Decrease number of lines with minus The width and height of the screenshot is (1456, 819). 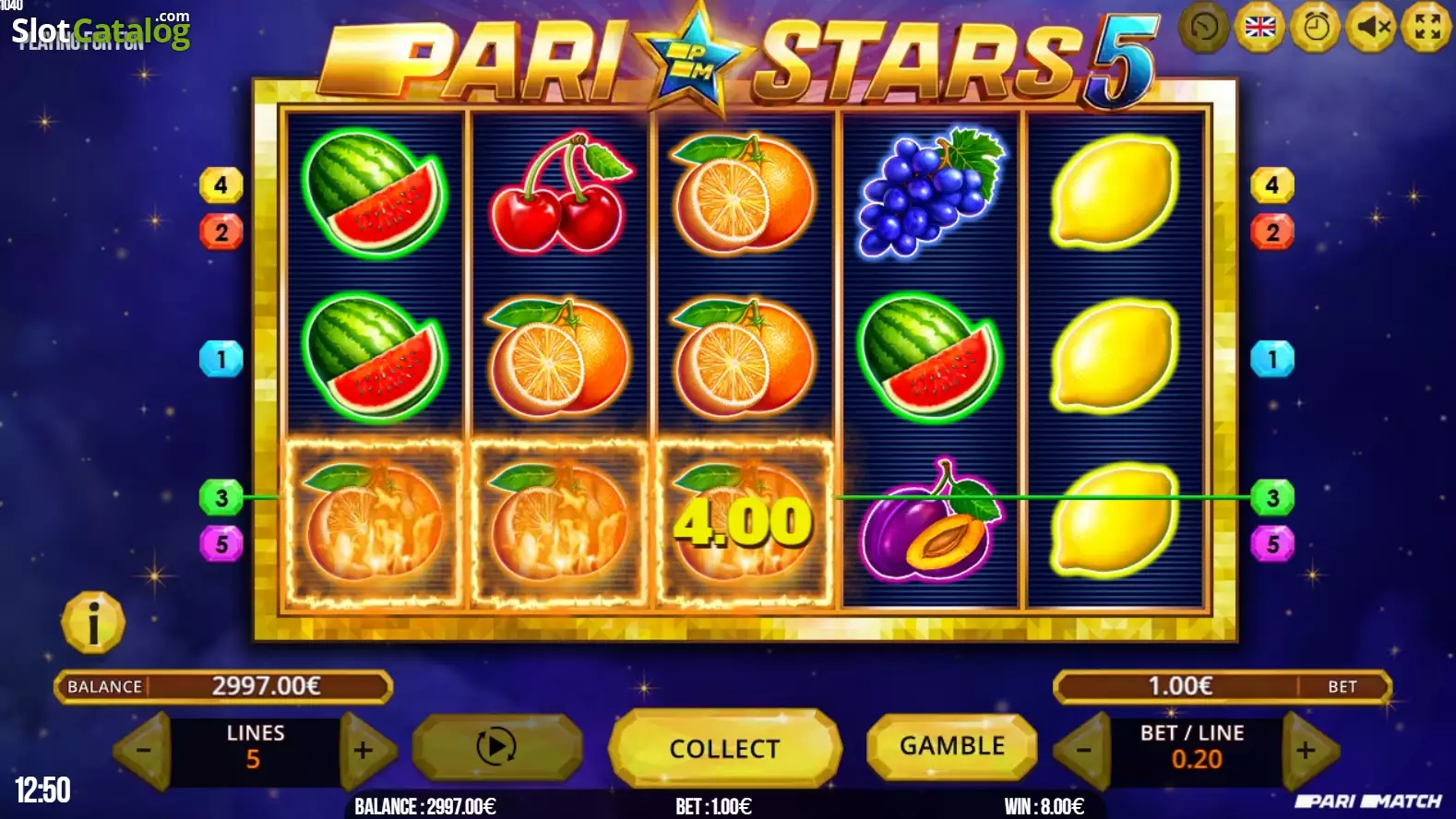[143, 751]
